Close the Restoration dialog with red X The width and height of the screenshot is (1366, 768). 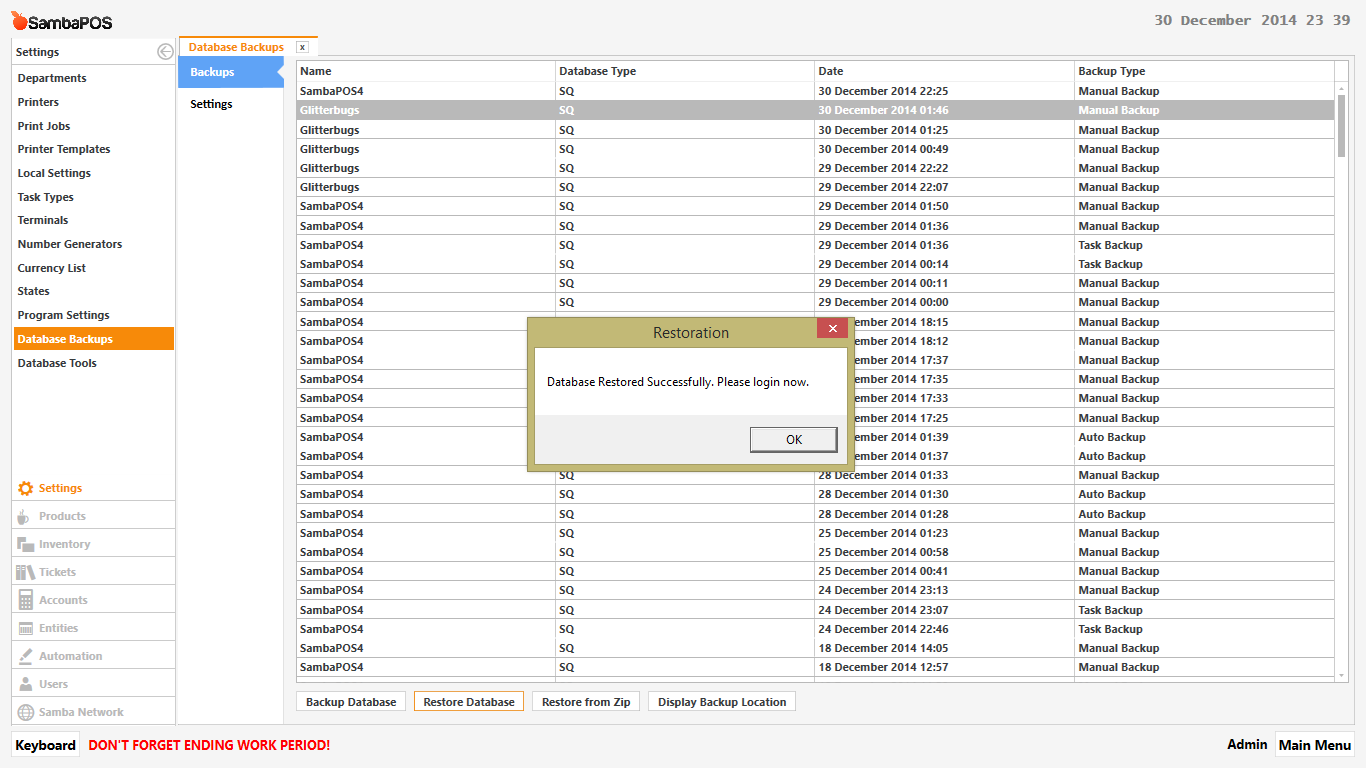(x=832, y=330)
